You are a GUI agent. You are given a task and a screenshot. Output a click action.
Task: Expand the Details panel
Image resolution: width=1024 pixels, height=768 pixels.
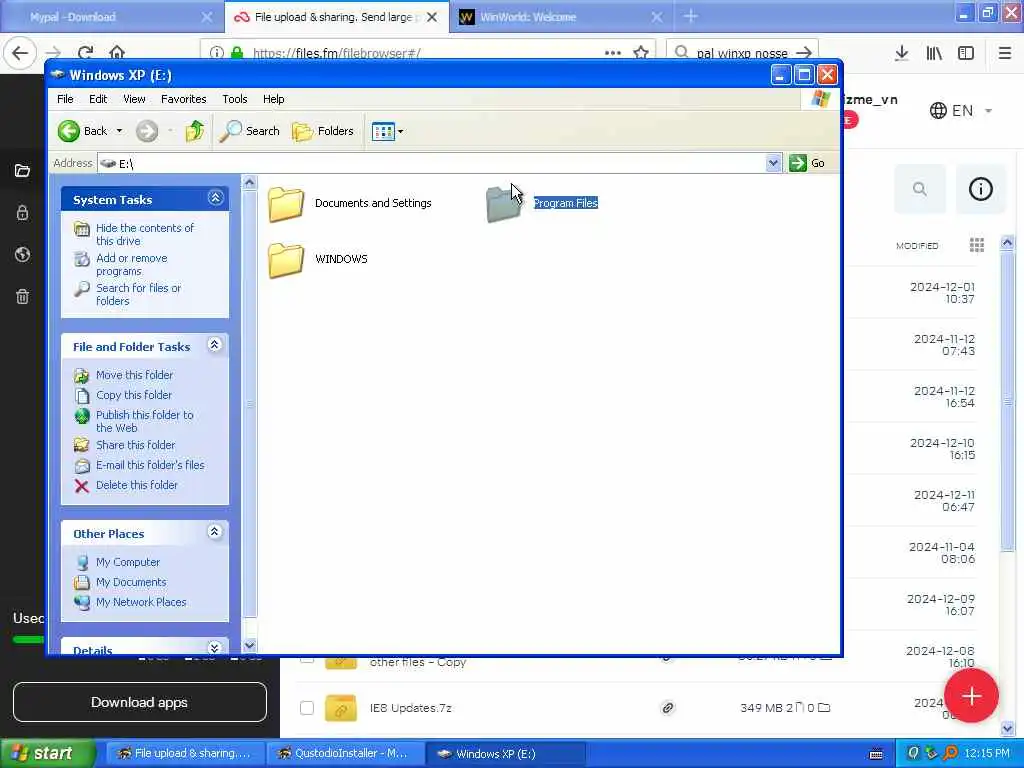[215, 647]
